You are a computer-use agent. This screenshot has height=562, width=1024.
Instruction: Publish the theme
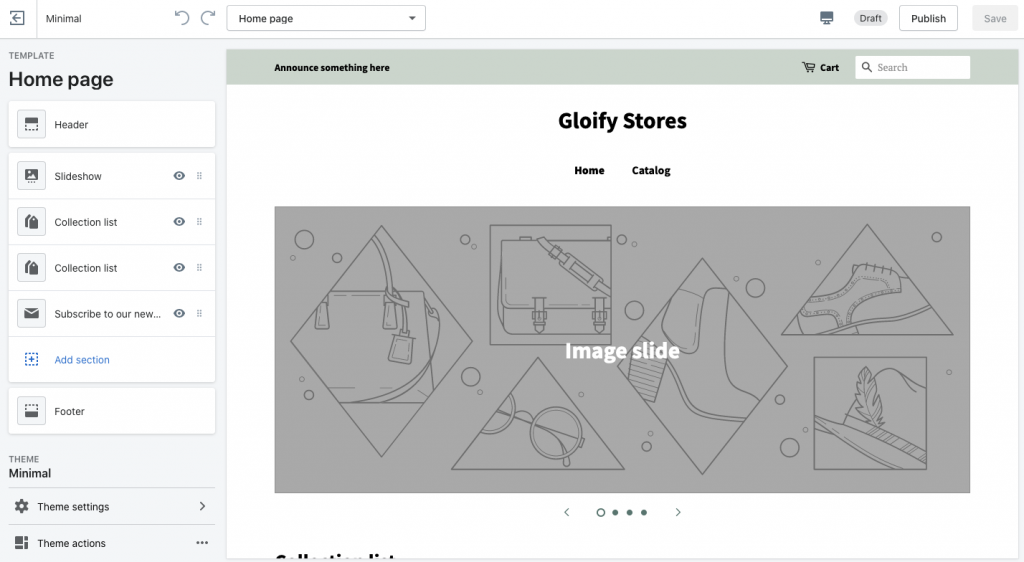coord(928,18)
